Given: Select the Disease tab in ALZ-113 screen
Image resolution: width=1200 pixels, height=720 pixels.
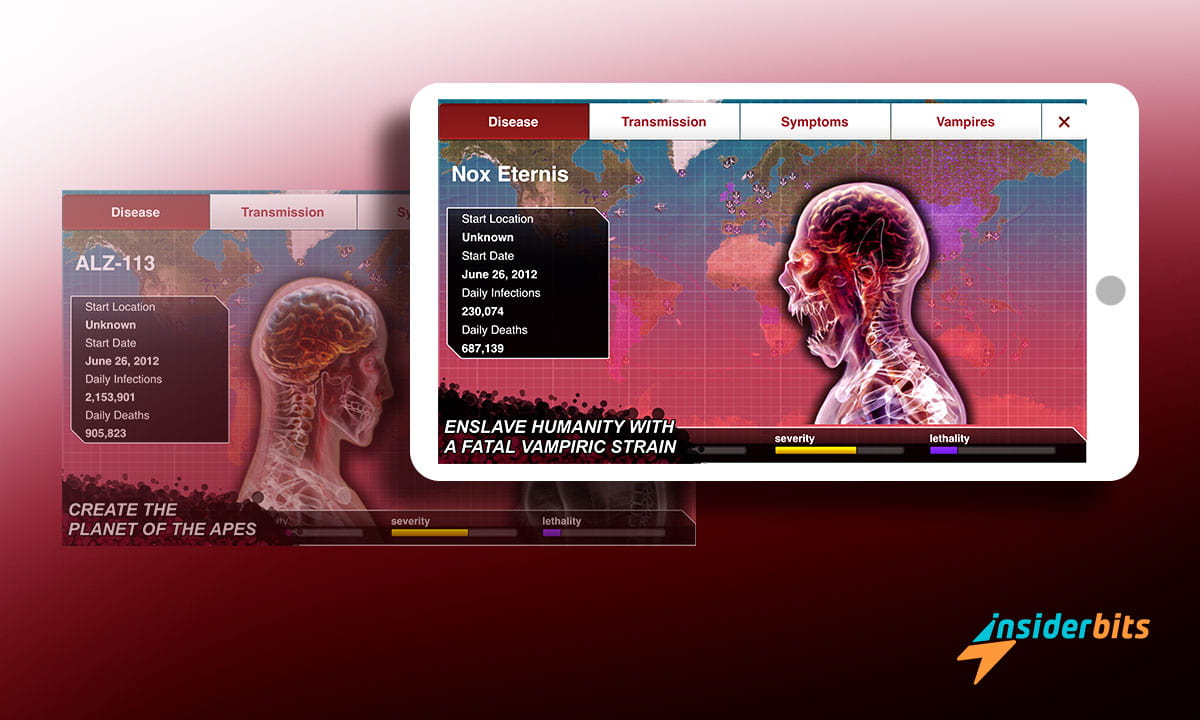Looking at the screenshot, I should [x=136, y=212].
